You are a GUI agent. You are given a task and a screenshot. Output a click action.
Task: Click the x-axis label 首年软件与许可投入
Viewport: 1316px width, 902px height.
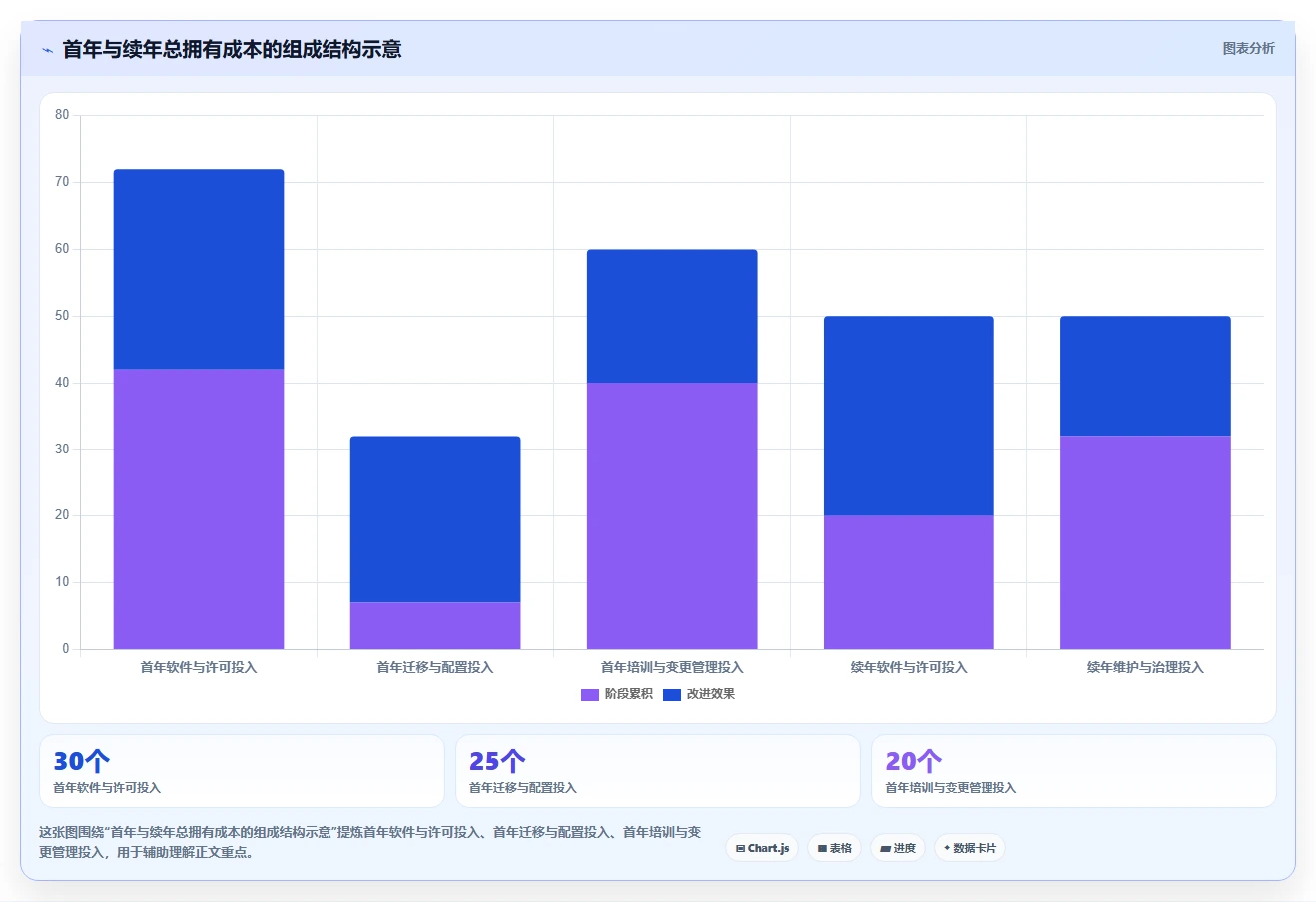coord(199,667)
